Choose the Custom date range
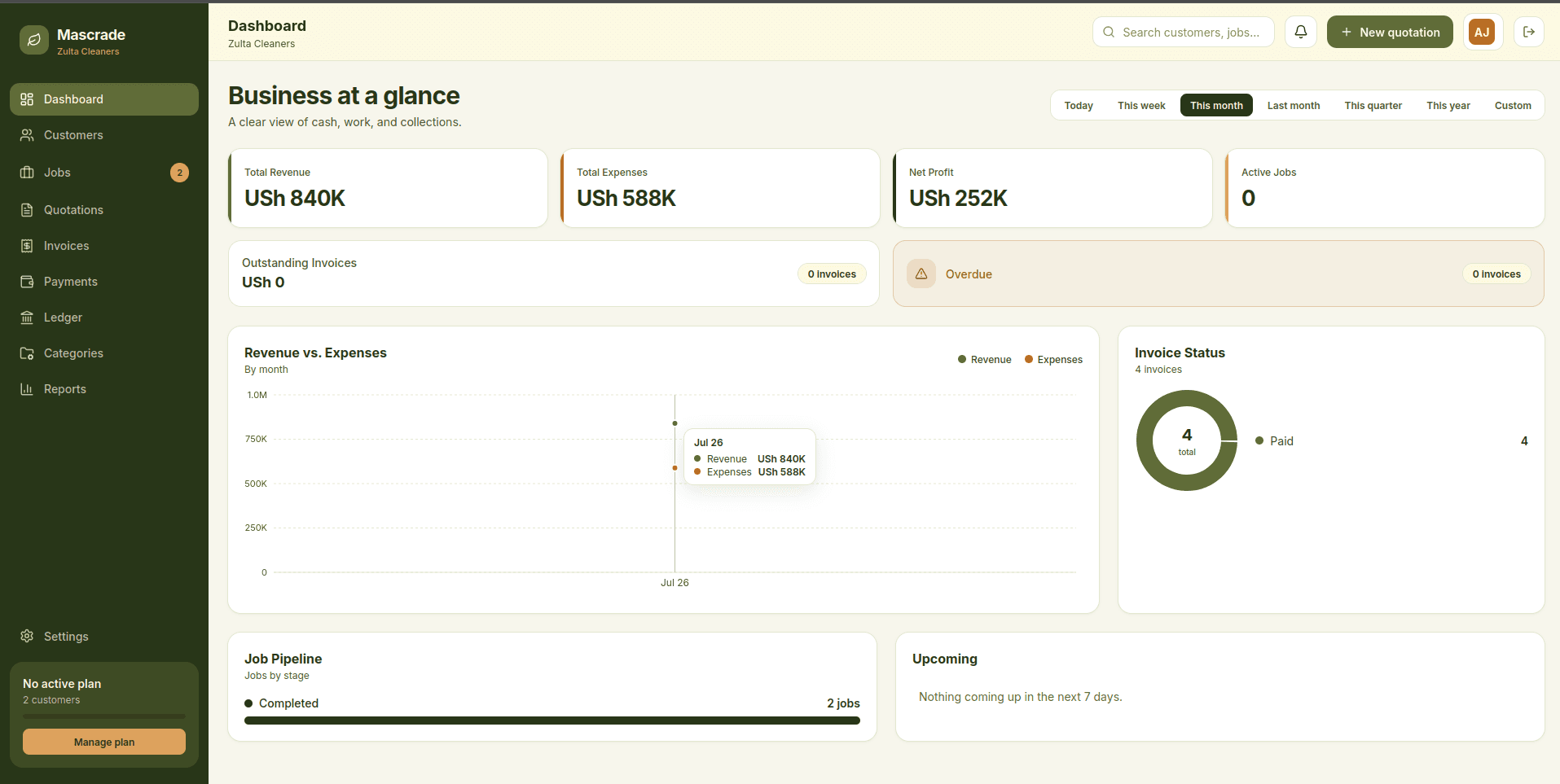 [x=1513, y=106]
